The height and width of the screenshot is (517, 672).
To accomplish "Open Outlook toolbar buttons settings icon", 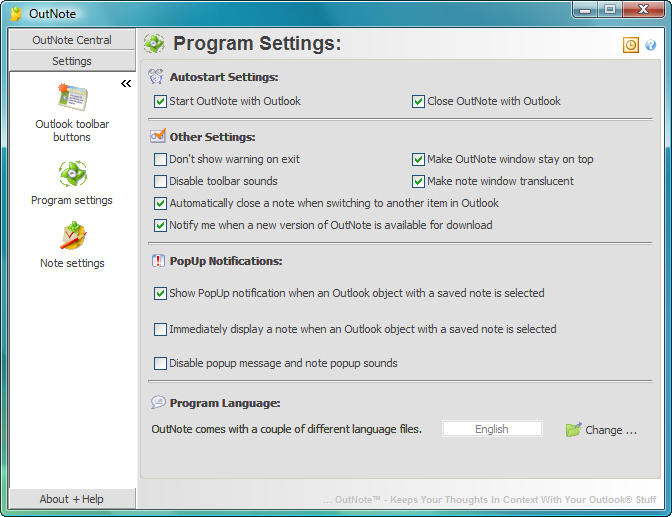I will [72, 97].
